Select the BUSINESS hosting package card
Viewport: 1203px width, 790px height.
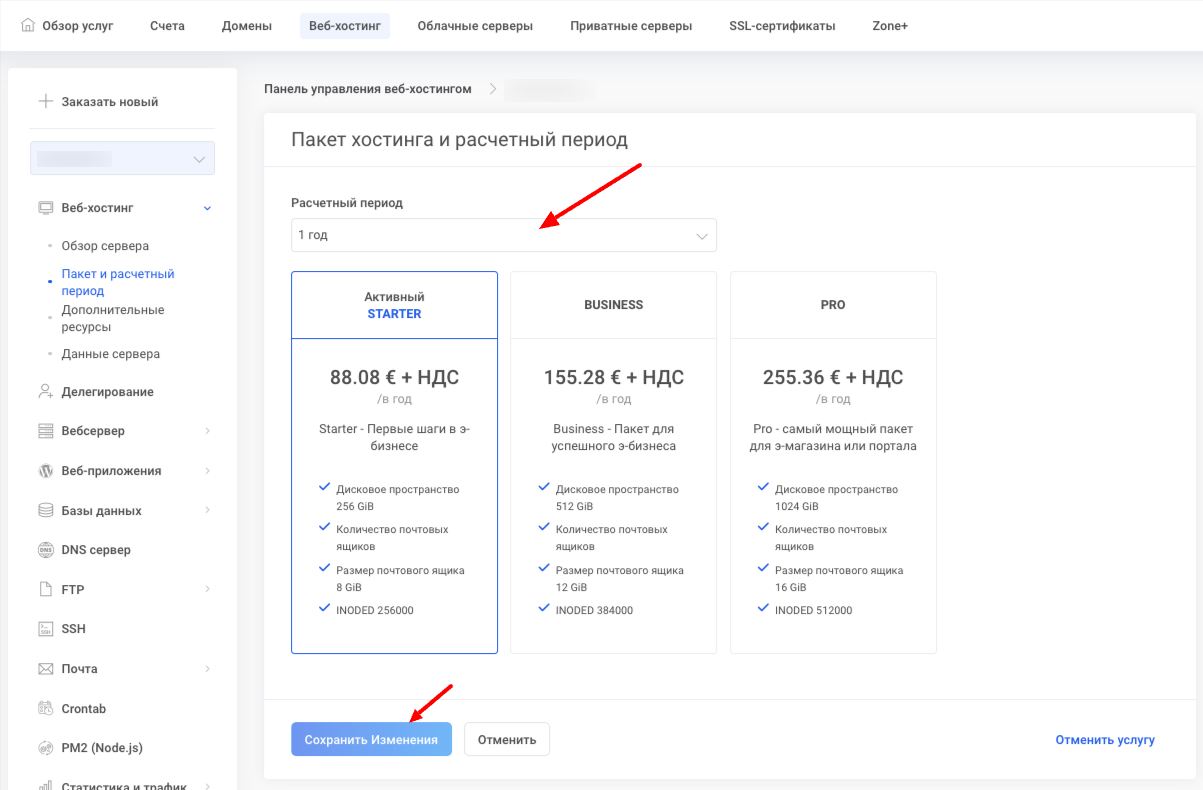tap(613, 462)
